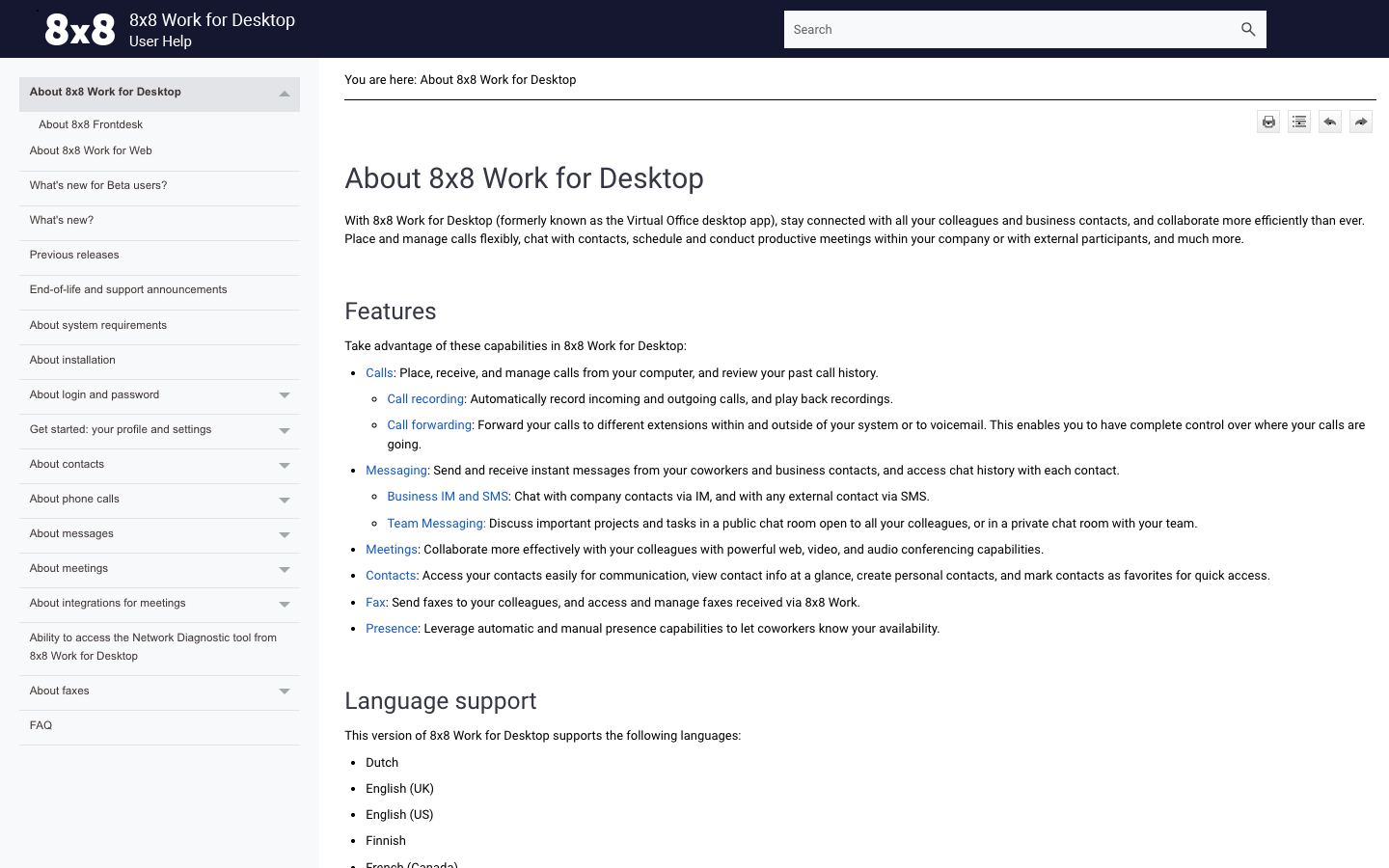Click the Features heading

coord(391,312)
